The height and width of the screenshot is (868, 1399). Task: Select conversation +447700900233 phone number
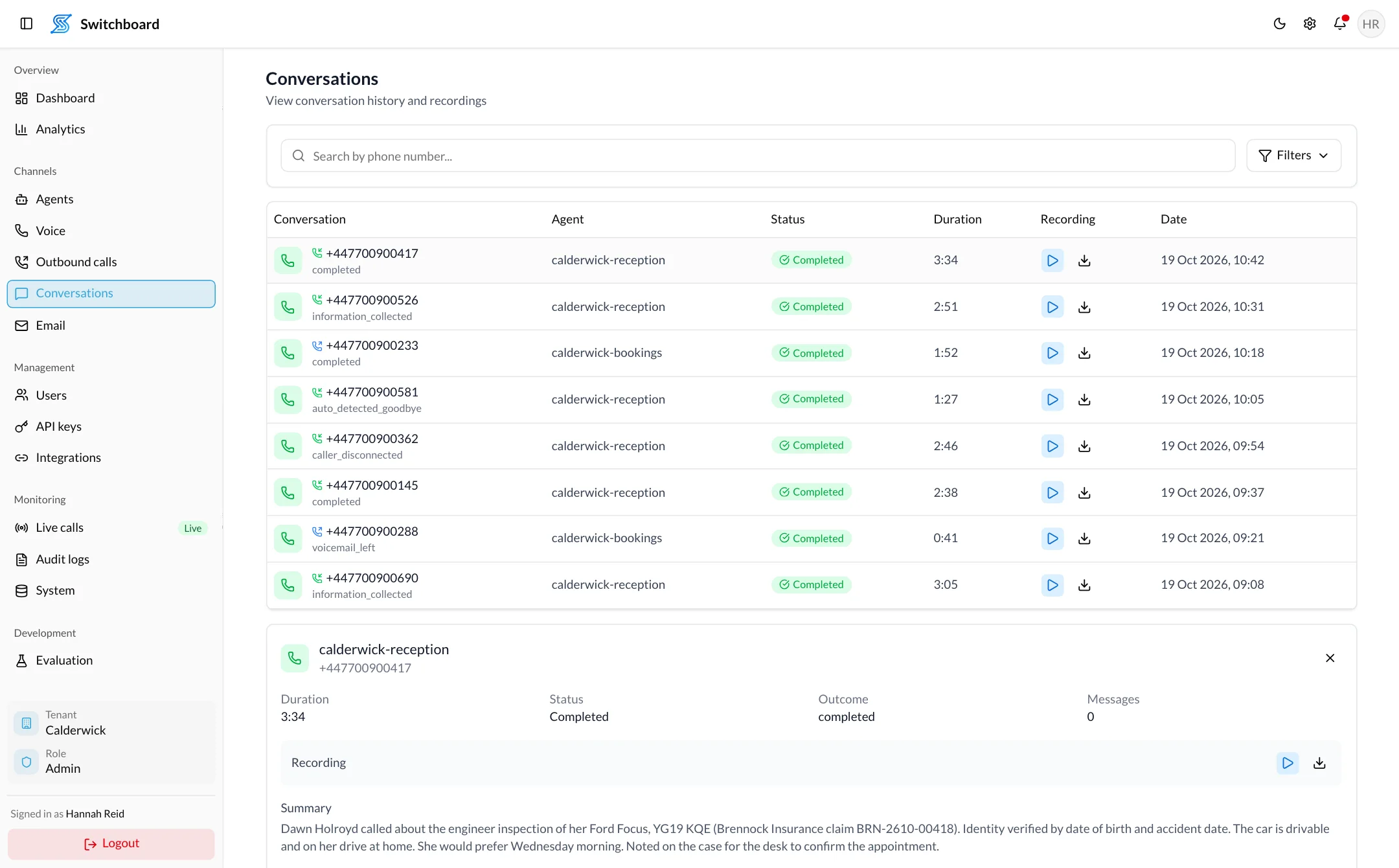click(372, 345)
